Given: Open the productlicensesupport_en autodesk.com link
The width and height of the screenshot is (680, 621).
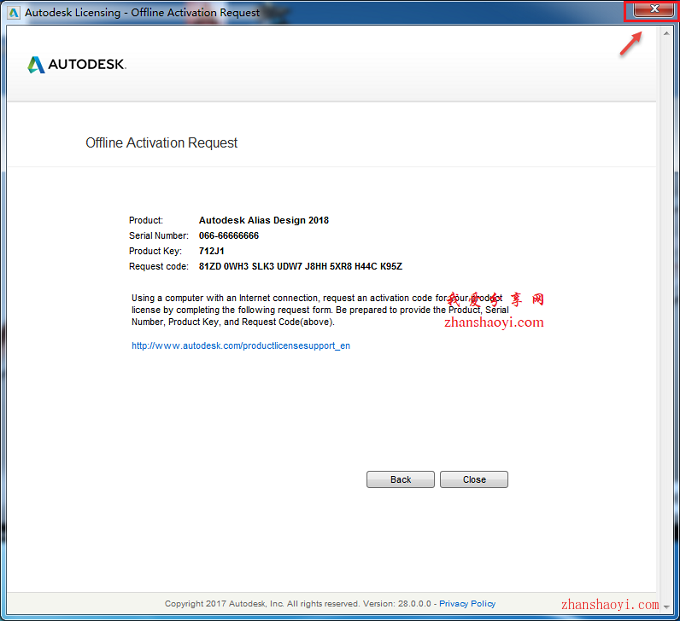Looking at the screenshot, I should point(241,346).
